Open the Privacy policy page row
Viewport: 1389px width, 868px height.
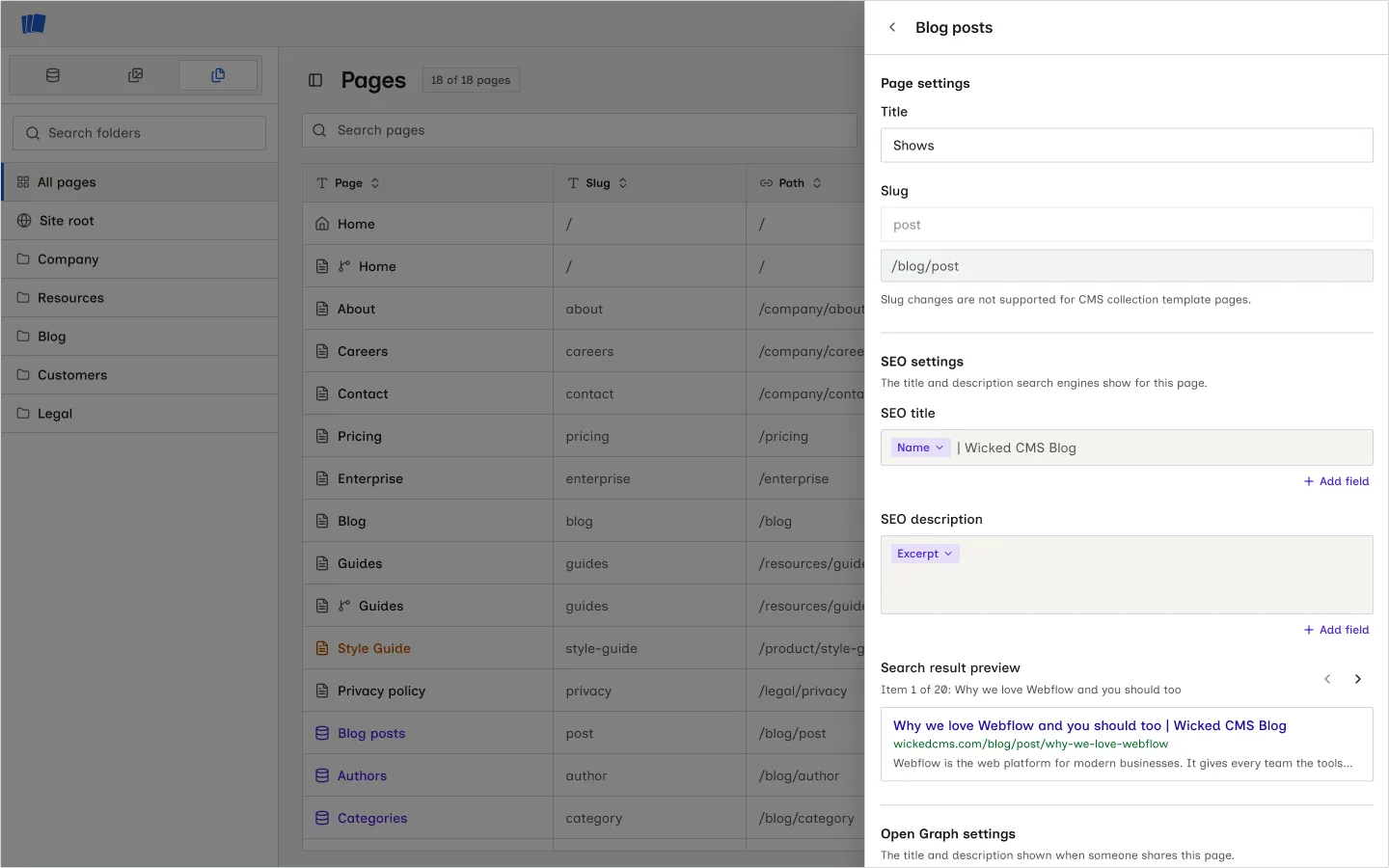pos(584,691)
